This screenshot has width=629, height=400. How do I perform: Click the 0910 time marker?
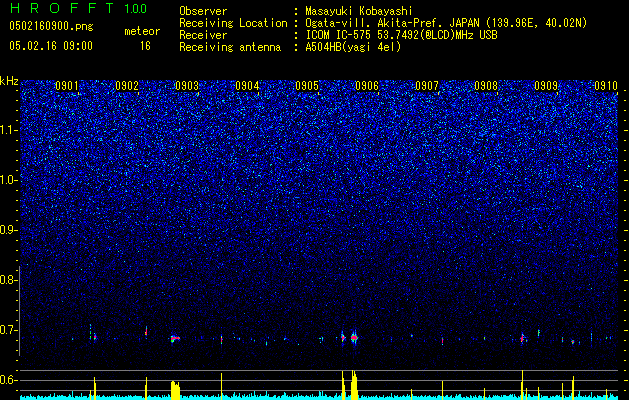click(606, 86)
